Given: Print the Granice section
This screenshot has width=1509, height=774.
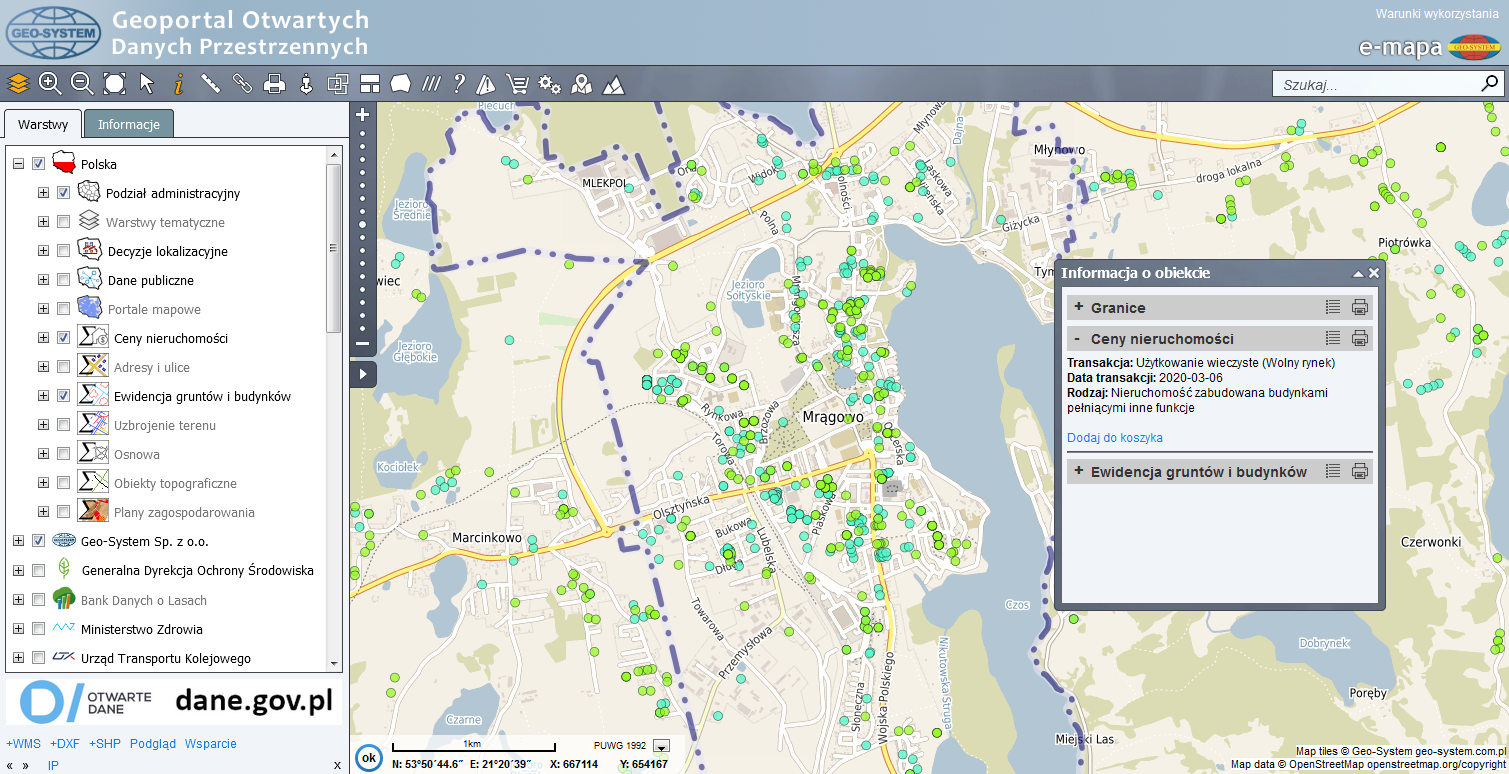Looking at the screenshot, I should pos(1360,308).
